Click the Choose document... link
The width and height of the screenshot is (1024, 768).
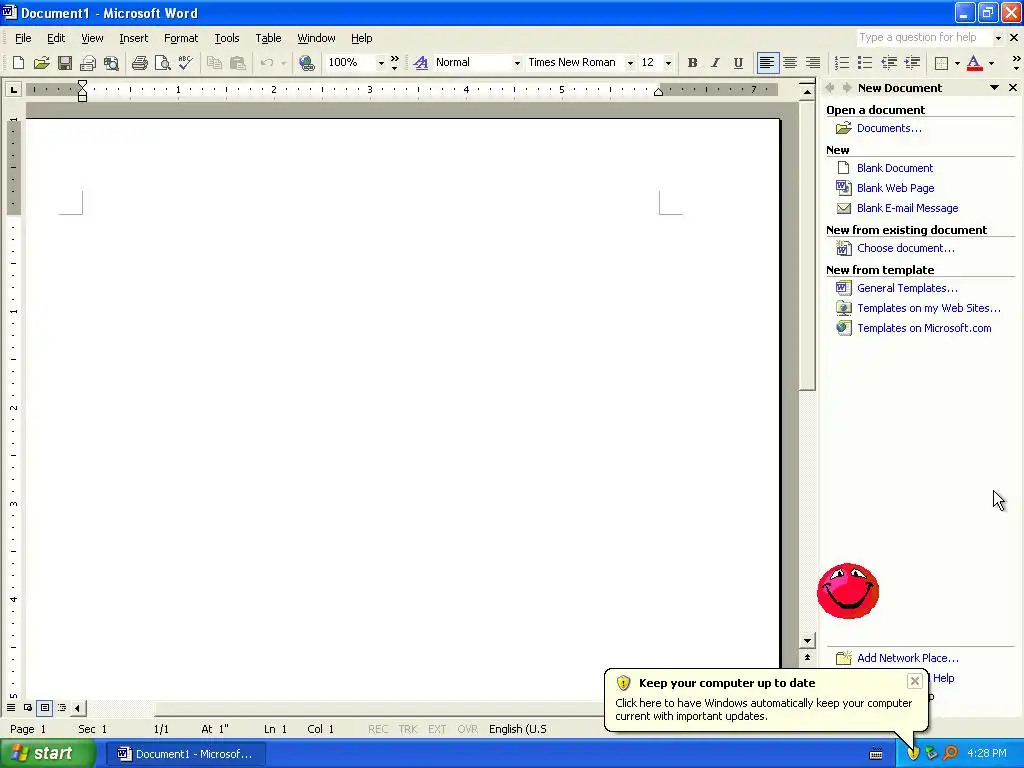pos(906,248)
